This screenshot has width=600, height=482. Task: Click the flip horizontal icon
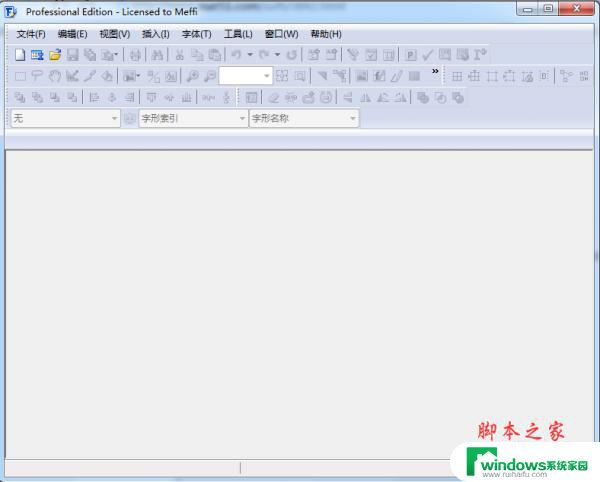pyautogui.click(x=365, y=98)
